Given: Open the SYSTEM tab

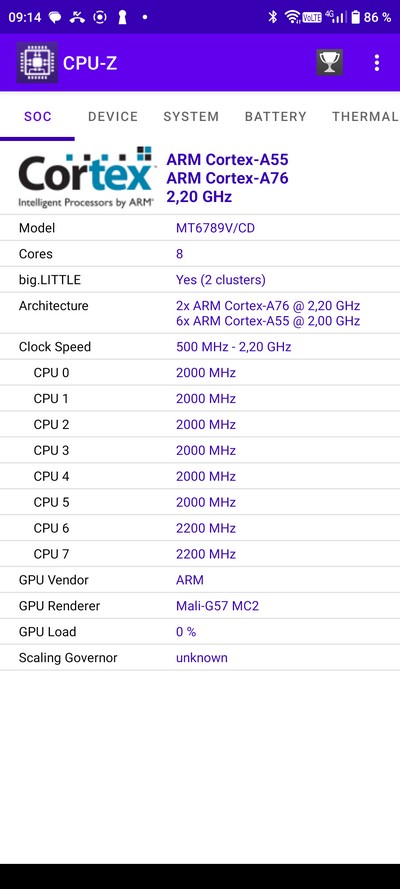Looking at the screenshot, I should pyautogui.click(x=191, y=117).
